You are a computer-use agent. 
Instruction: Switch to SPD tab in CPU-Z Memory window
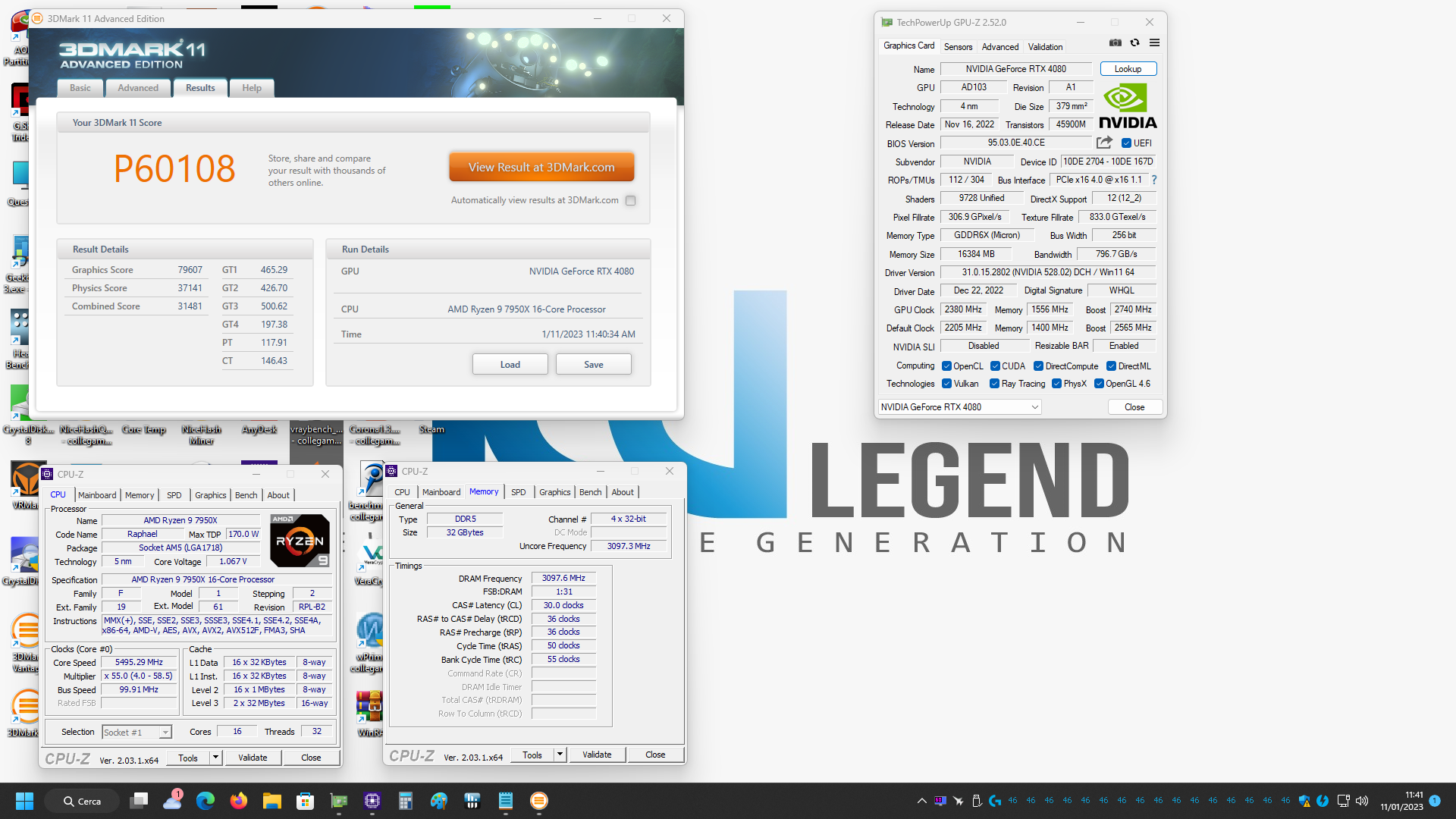[x=518, y=492]
